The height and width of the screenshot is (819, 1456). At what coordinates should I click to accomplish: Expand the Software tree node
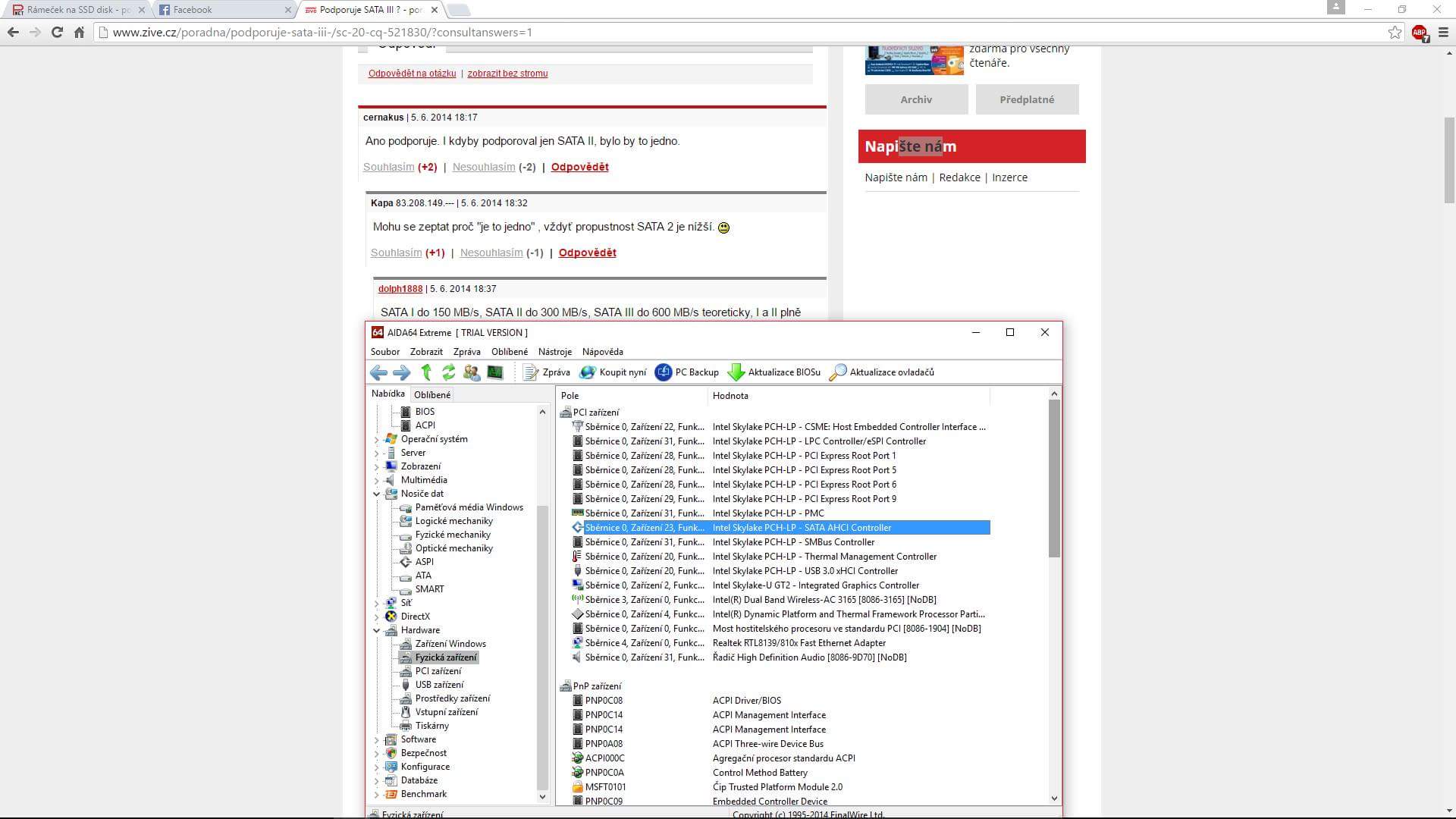377,739
